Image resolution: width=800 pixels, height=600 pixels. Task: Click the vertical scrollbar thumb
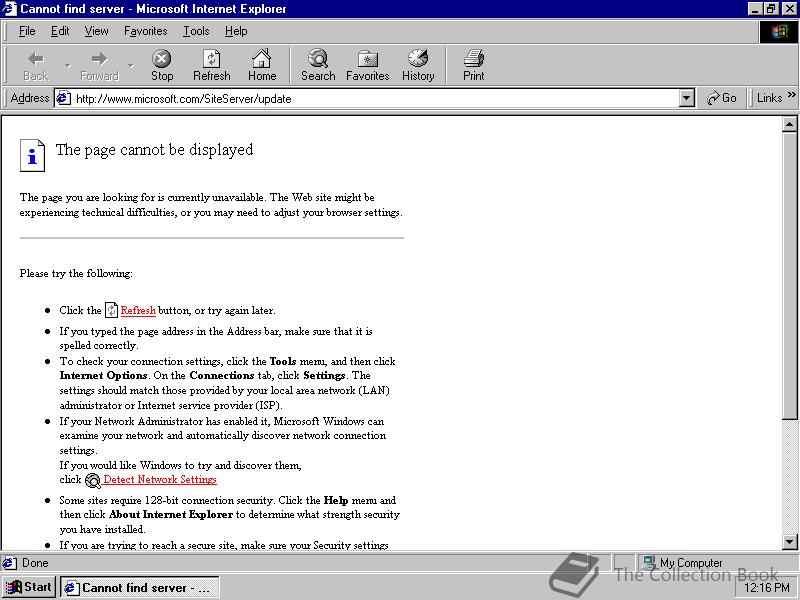789,276
